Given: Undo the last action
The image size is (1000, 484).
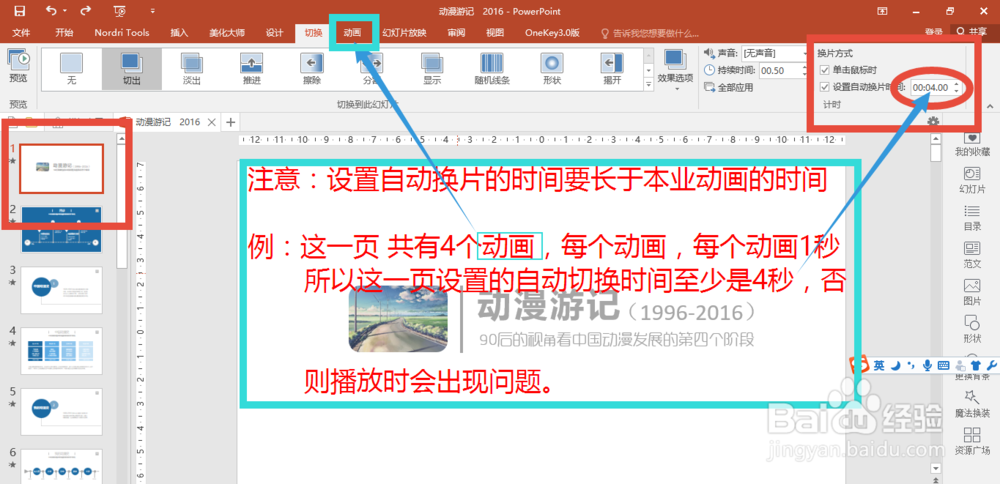Looking at the screenshot, I should pos(52,11).
